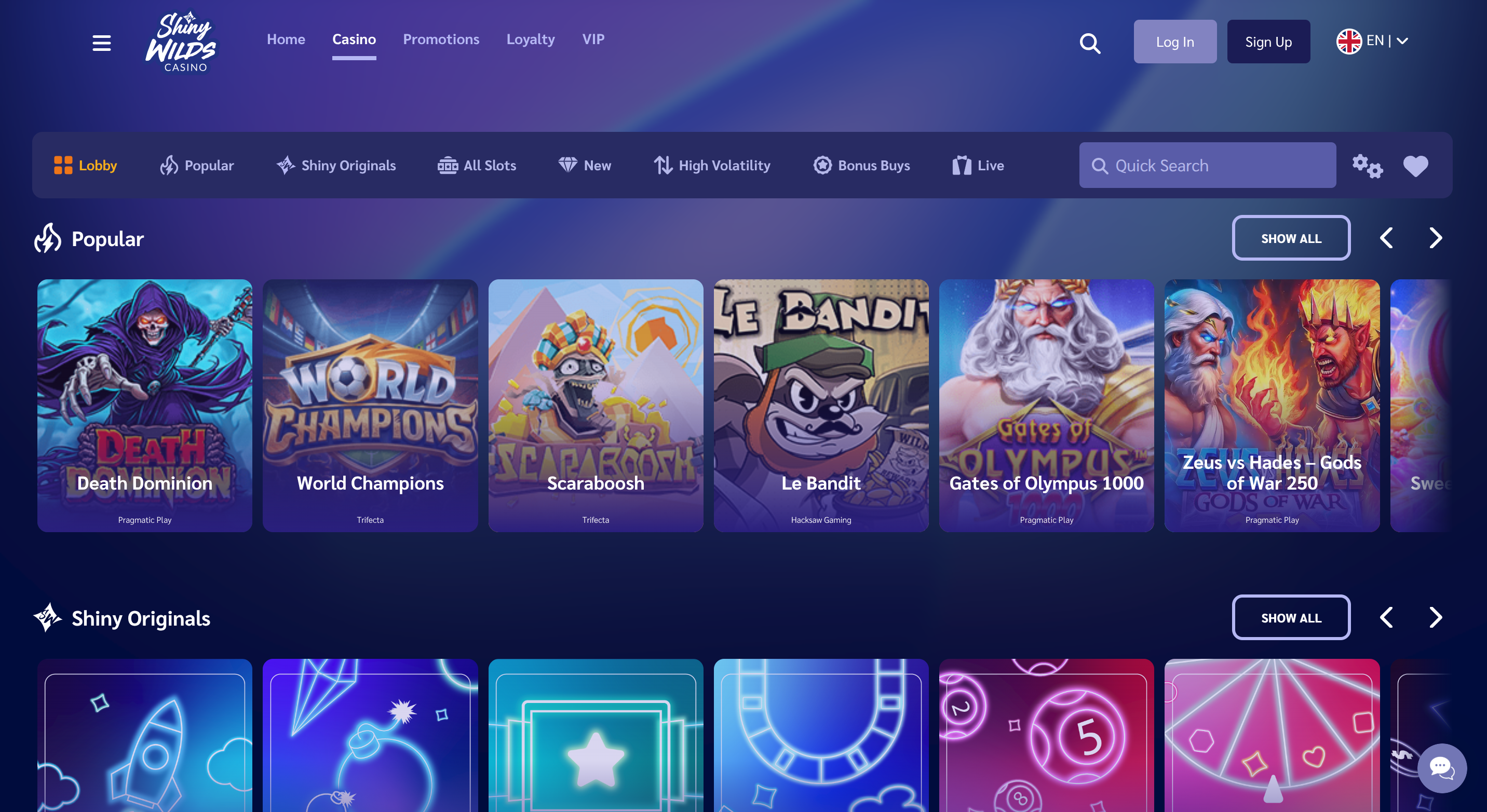Viewport: 1487px width, 812px height.
Task: Open Gates of Olympus 1000 game
Action: coord(1046,405)
